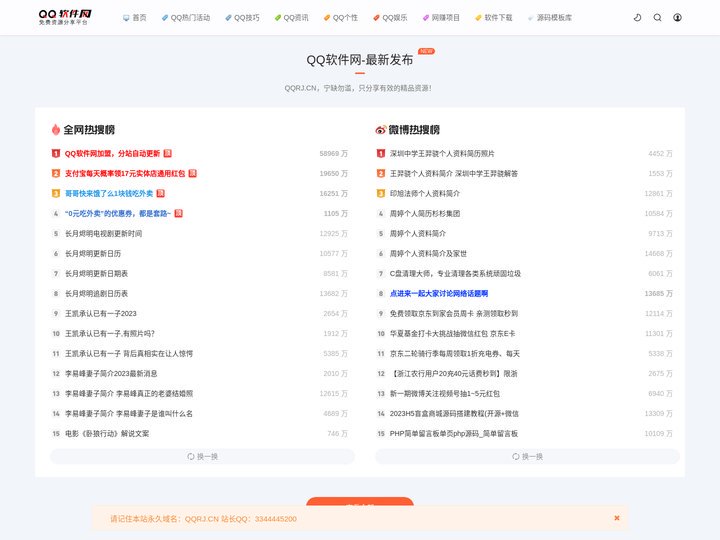Open the user account icon
The width and height of the screenshot is (720, 540).
pos(677,17)
